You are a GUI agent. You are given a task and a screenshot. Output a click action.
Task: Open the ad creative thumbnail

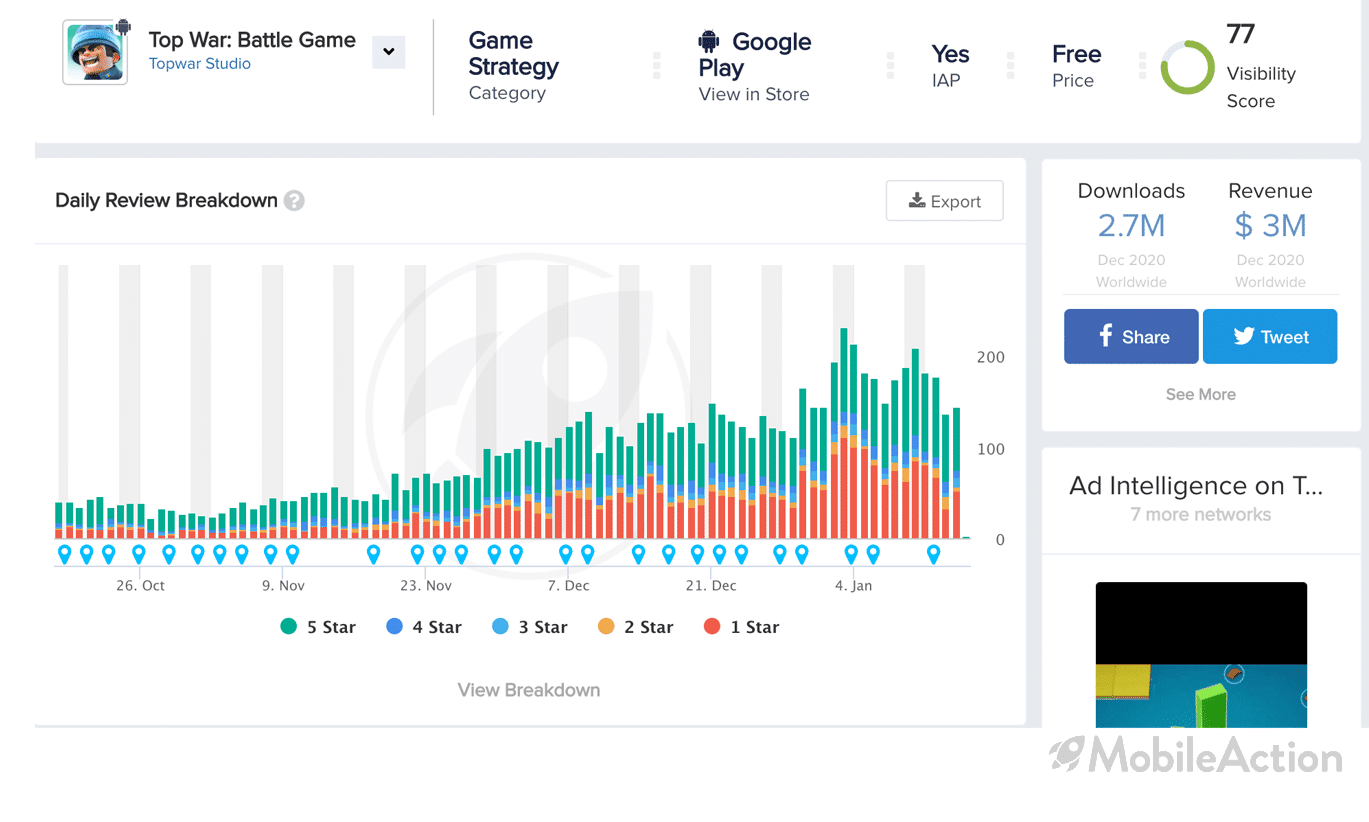pos(1201,655)
